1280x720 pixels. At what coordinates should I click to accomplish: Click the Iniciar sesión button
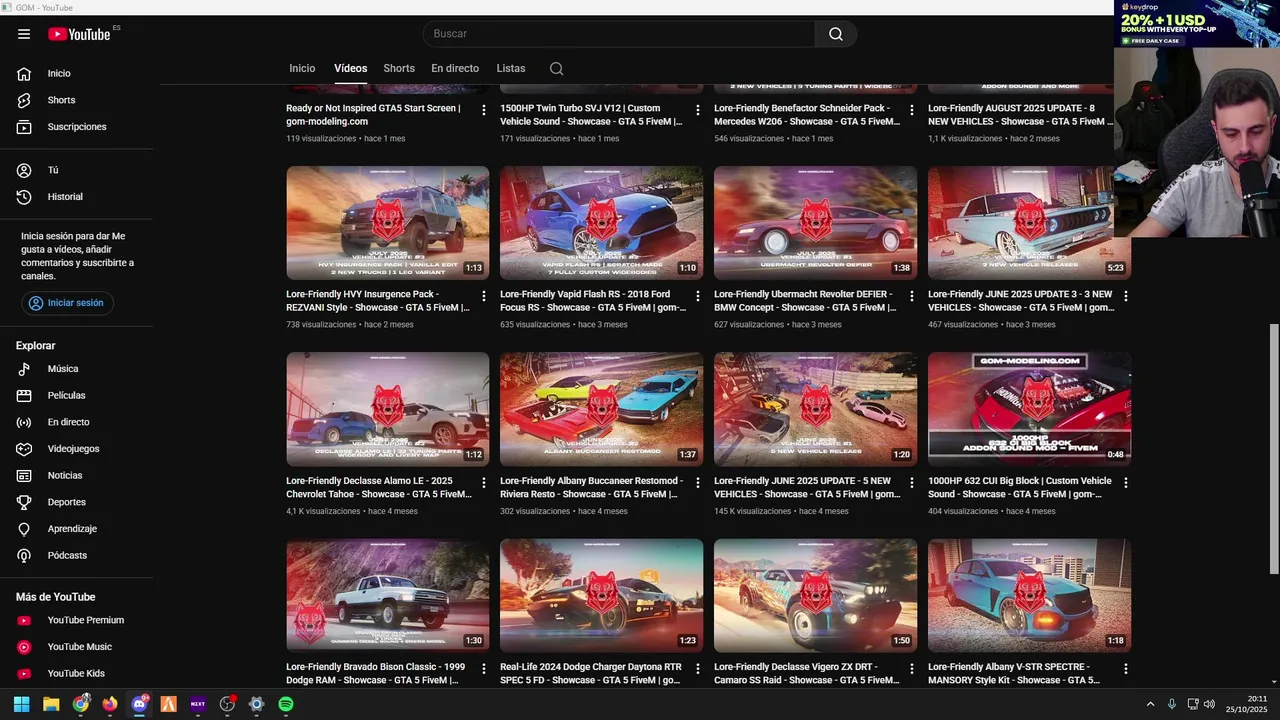67,303
